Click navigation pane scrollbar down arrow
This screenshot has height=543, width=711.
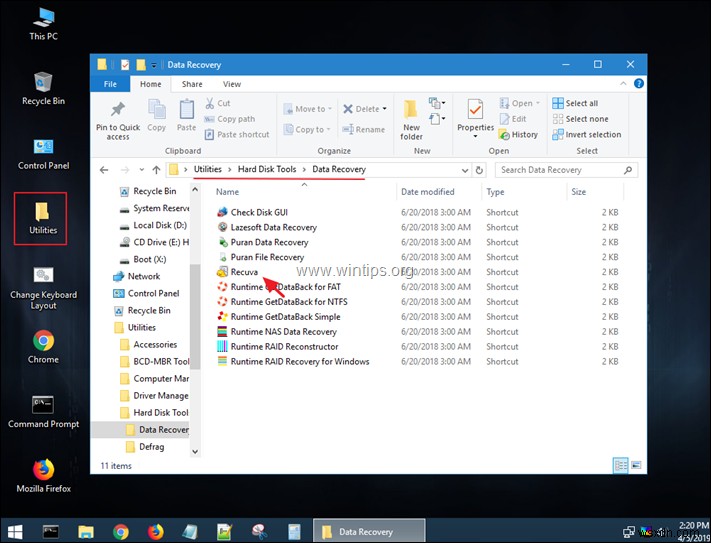pyautogui.click(x=195, y=451)
